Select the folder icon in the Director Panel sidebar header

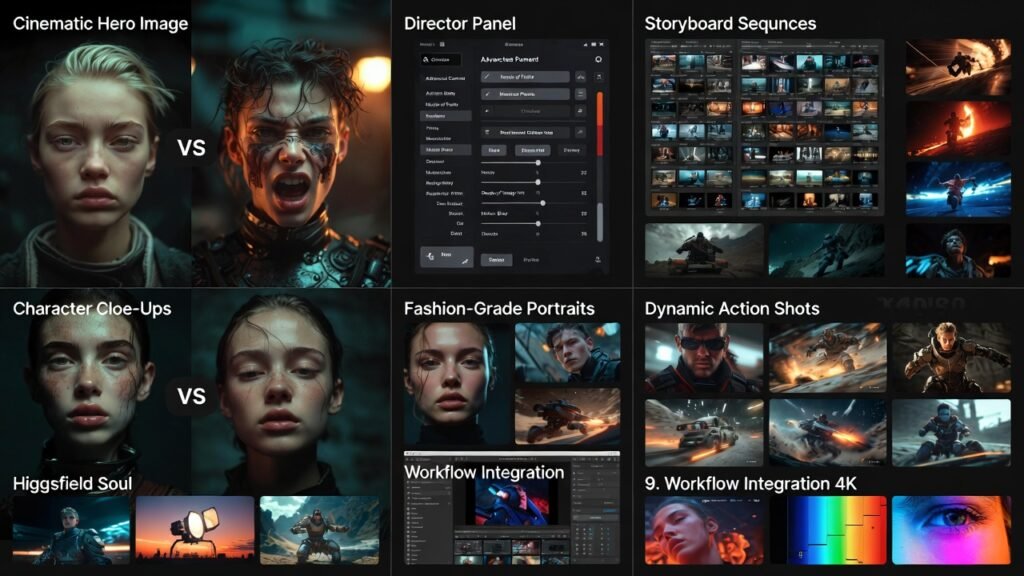tap(425, 59)
